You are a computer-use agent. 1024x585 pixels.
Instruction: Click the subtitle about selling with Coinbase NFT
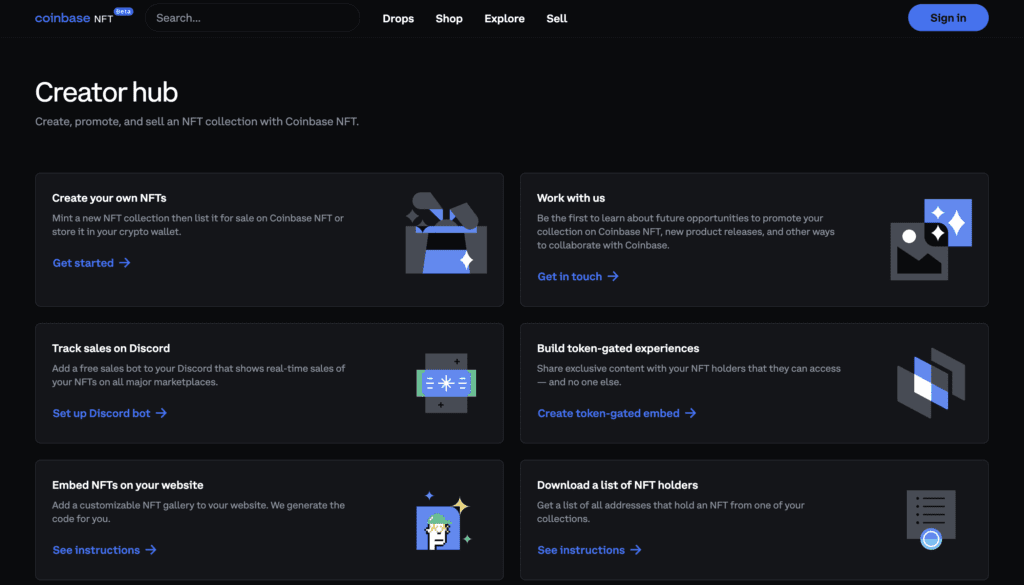[197, 121]
